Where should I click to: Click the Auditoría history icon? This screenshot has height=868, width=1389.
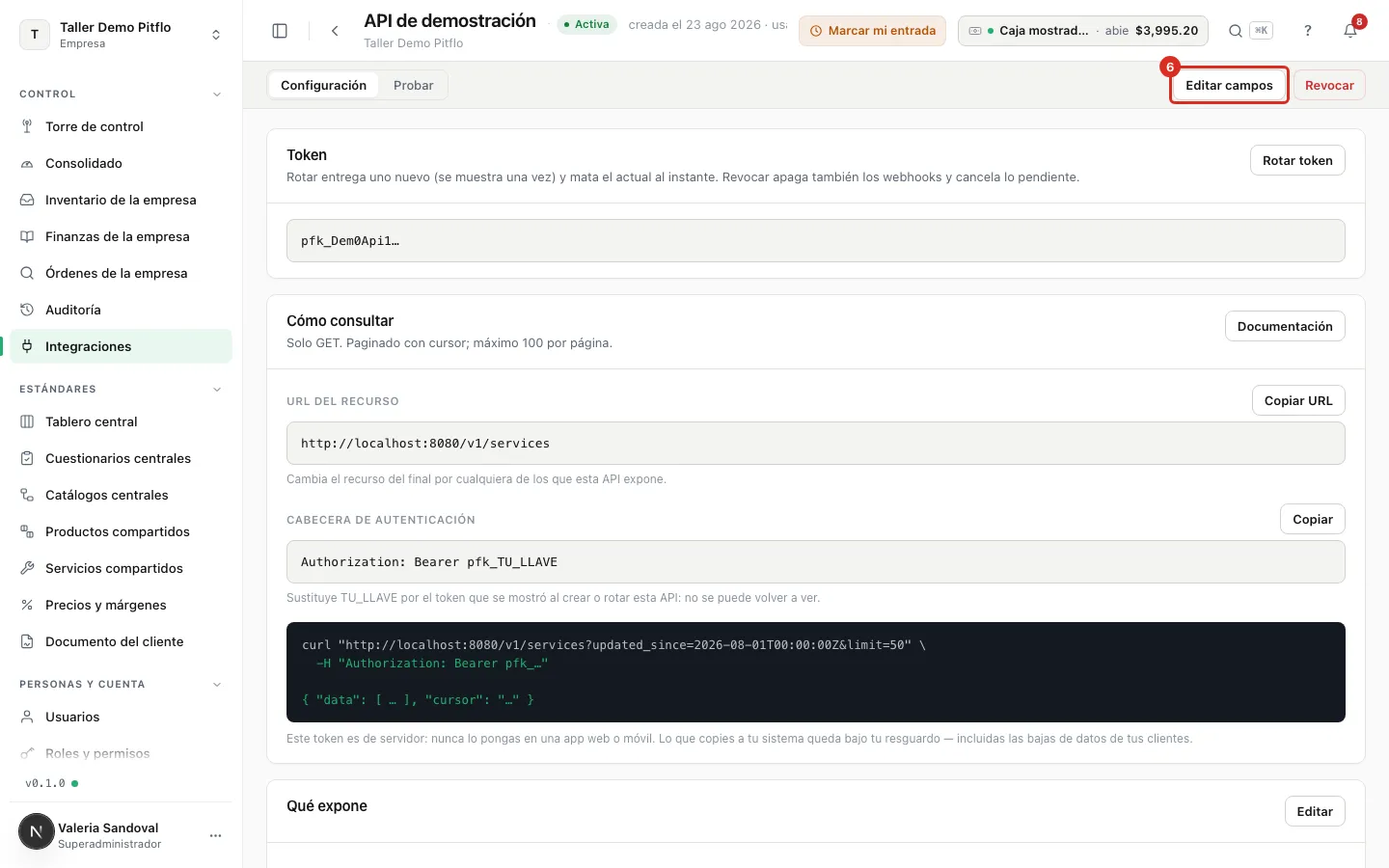(27, 310)
